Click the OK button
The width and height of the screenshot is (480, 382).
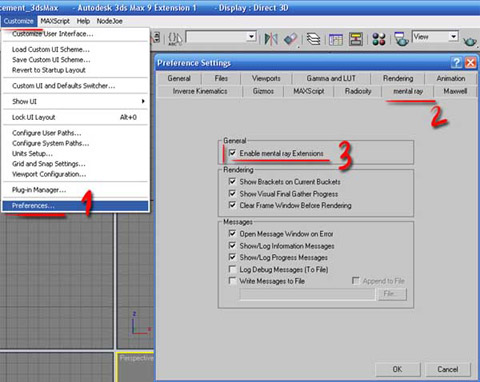pyautogui.click(x=397, y=369)
